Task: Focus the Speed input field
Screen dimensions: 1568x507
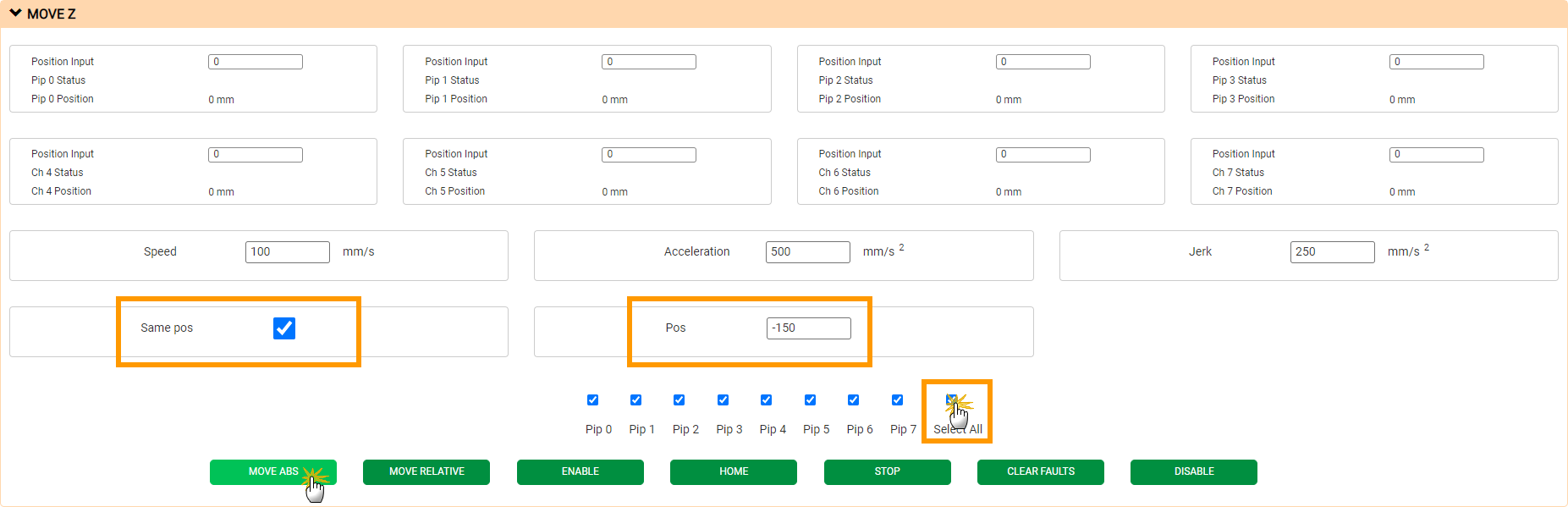Action: click(x=287, y=252)
